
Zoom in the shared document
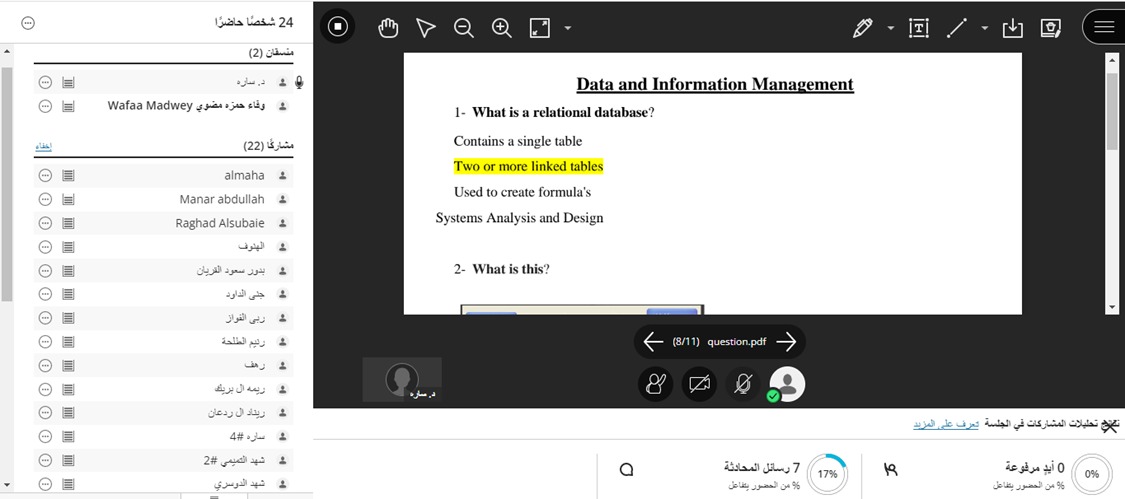(x=502, y=28)
